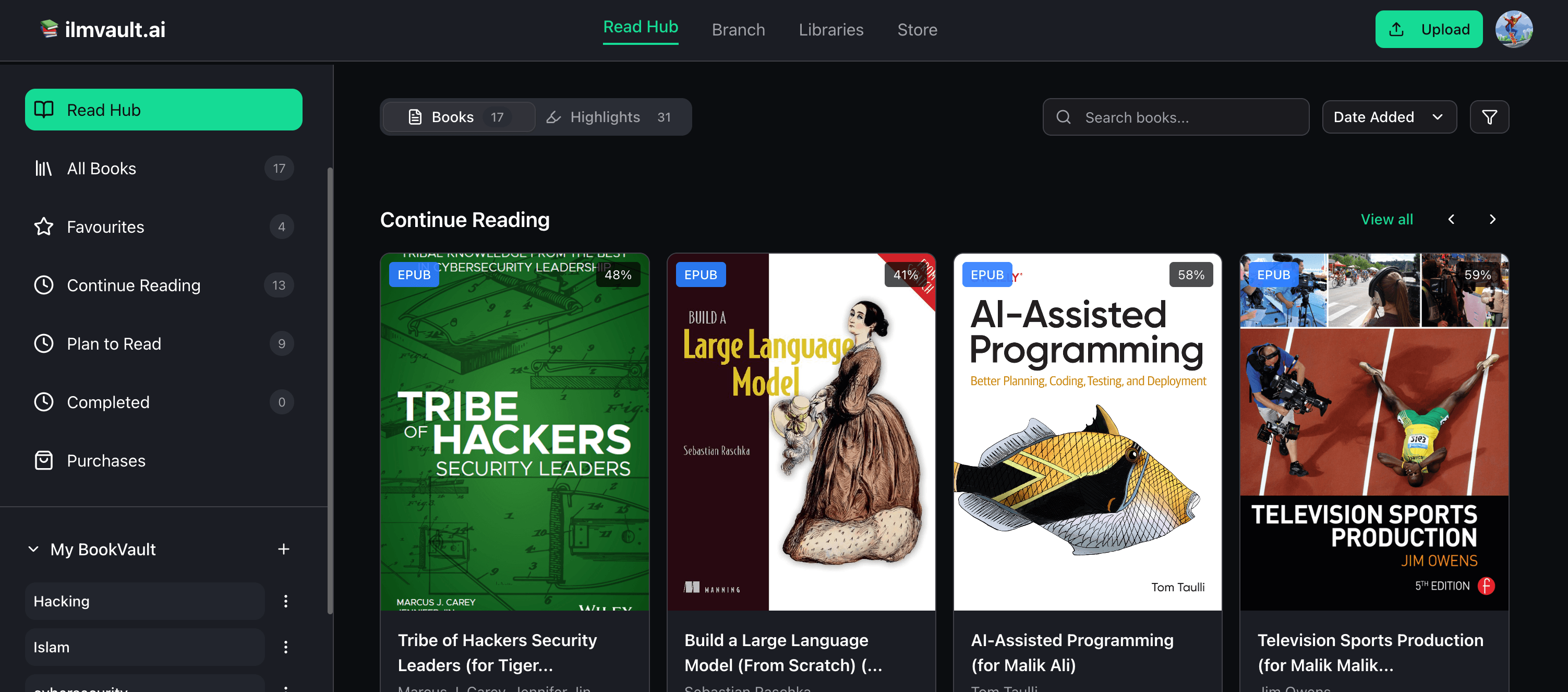Image resolution: width=1568 pixels, height=692 pixels.
Task: Open the filter funnel button
Action: [1489, 117]
